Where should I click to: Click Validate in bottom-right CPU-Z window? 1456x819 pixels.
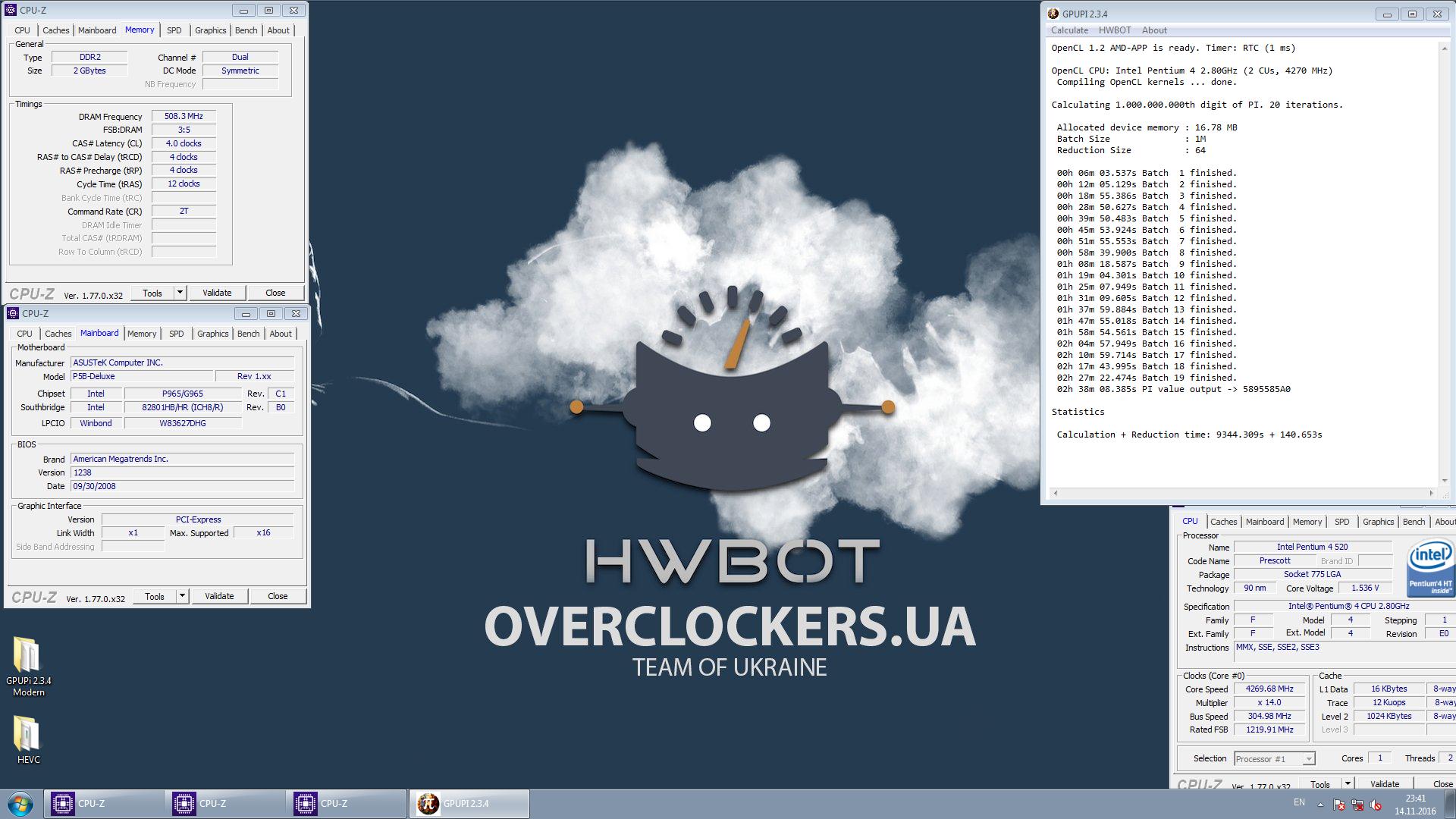tap(1385, 783)
